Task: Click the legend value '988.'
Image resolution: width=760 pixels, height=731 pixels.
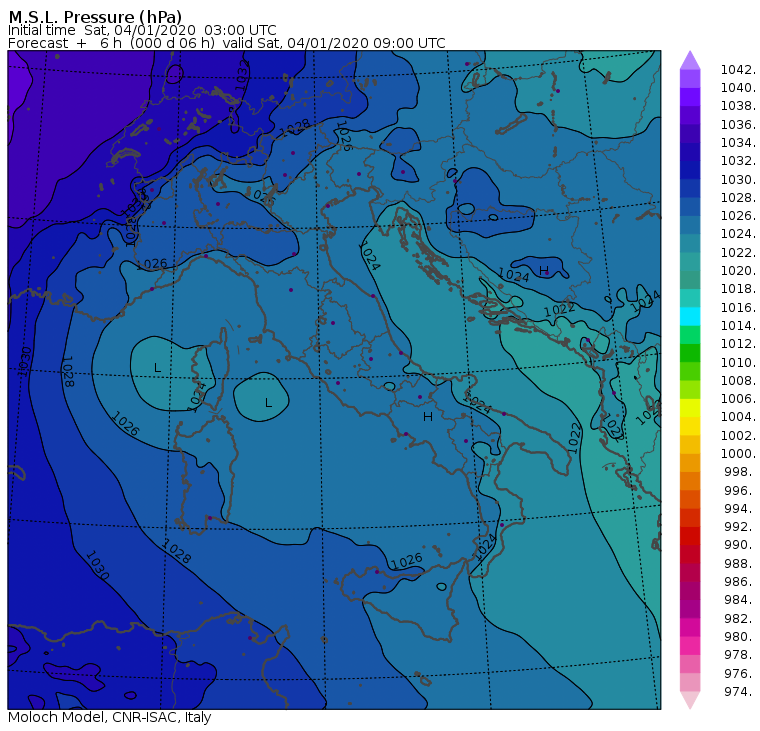Action: coord(740,564)
